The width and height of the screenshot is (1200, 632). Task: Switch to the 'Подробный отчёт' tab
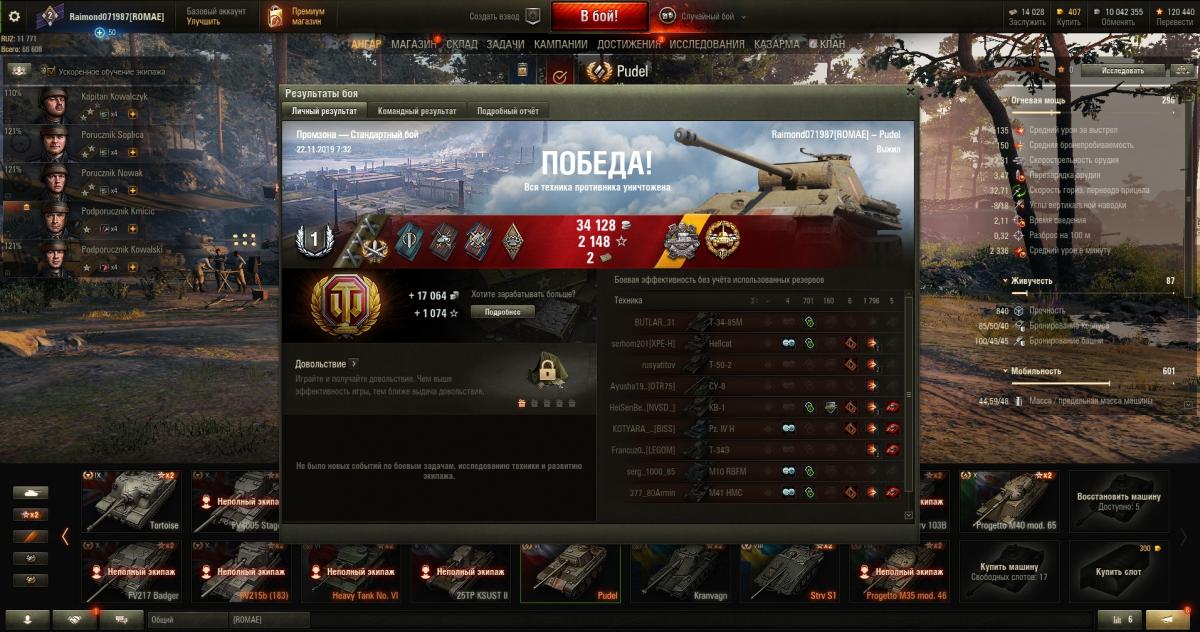point(508,111)
